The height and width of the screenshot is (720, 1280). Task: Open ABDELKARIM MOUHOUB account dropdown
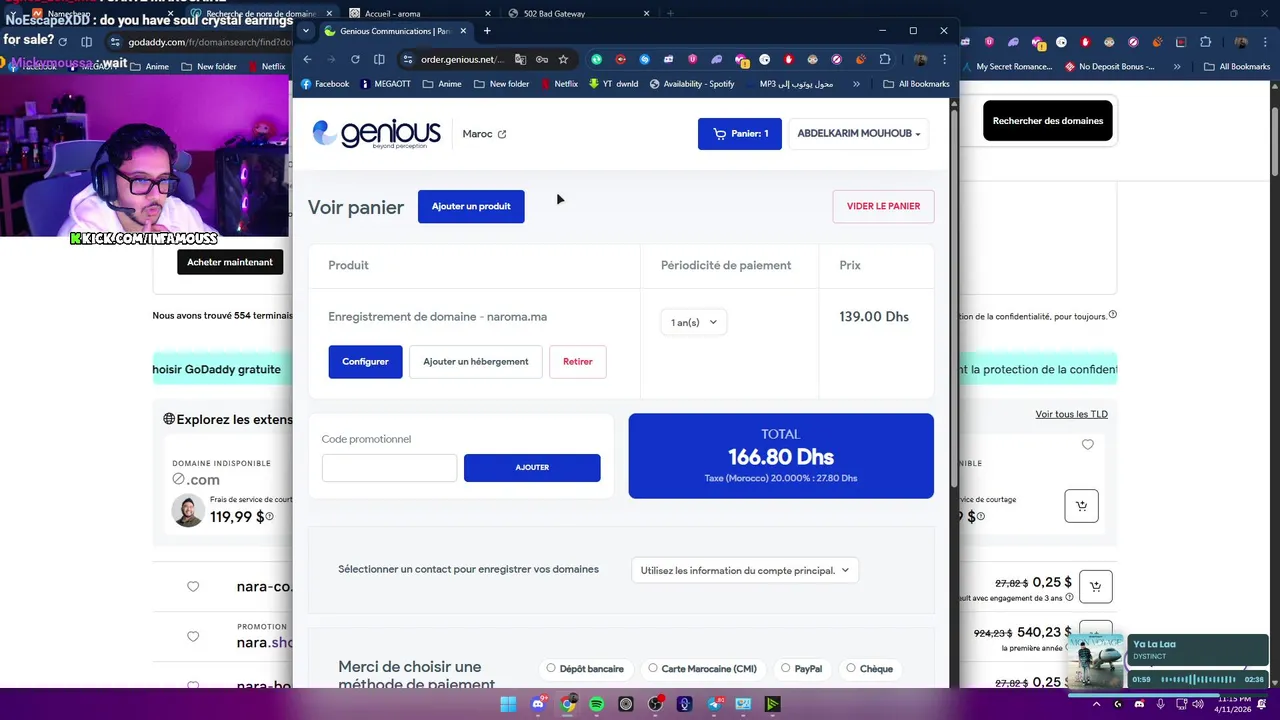tap(858, 133)
